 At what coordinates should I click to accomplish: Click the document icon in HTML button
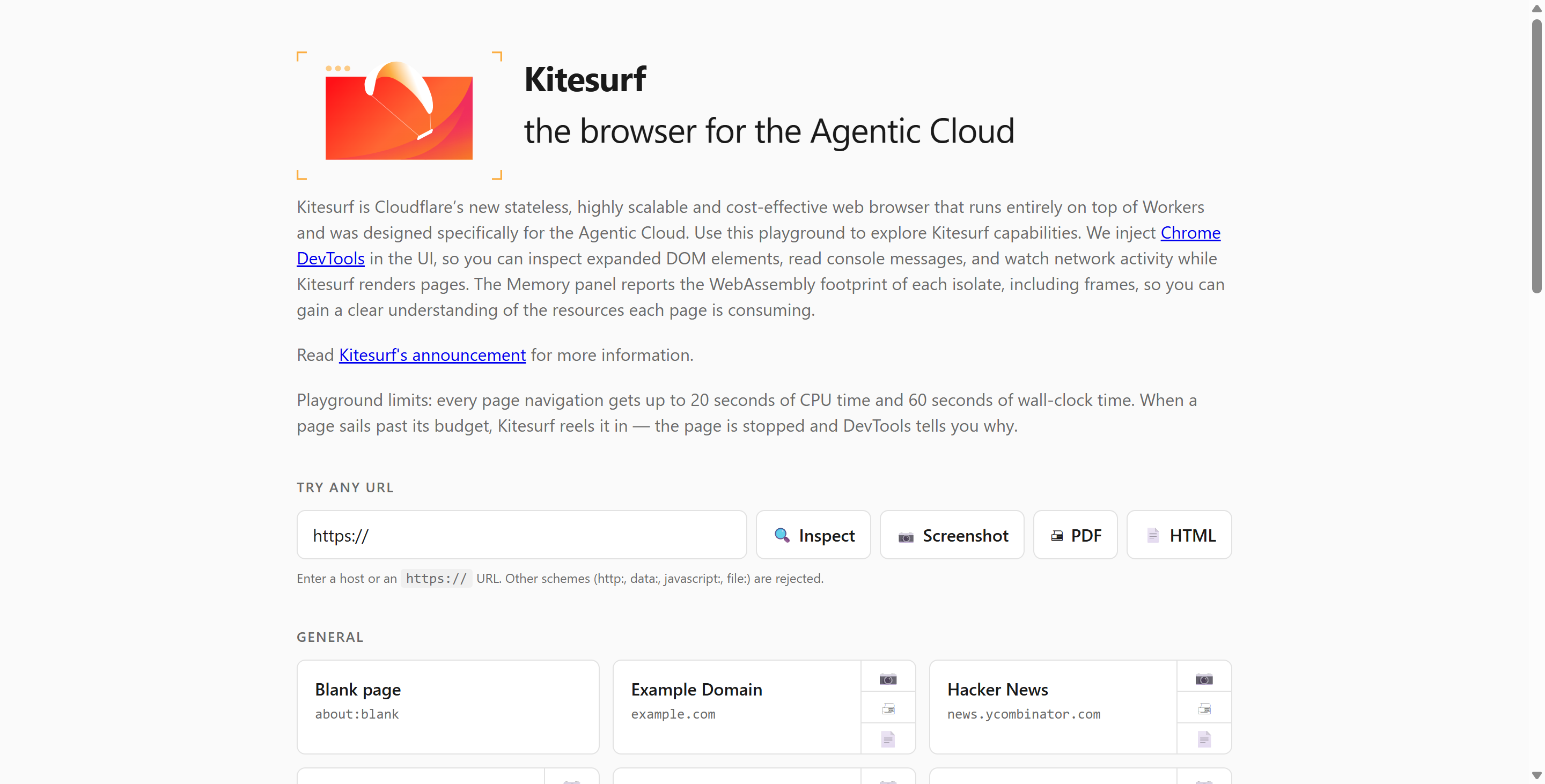[1153, 535]
